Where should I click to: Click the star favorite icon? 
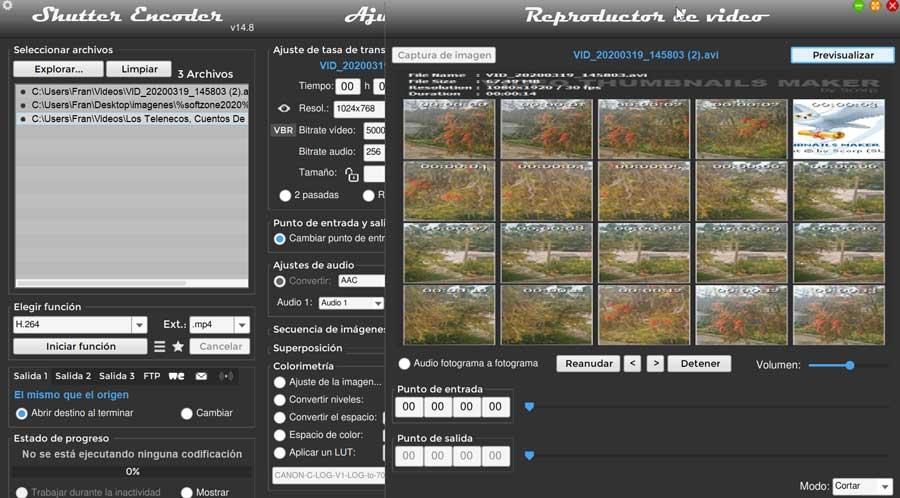pos(179,347)
